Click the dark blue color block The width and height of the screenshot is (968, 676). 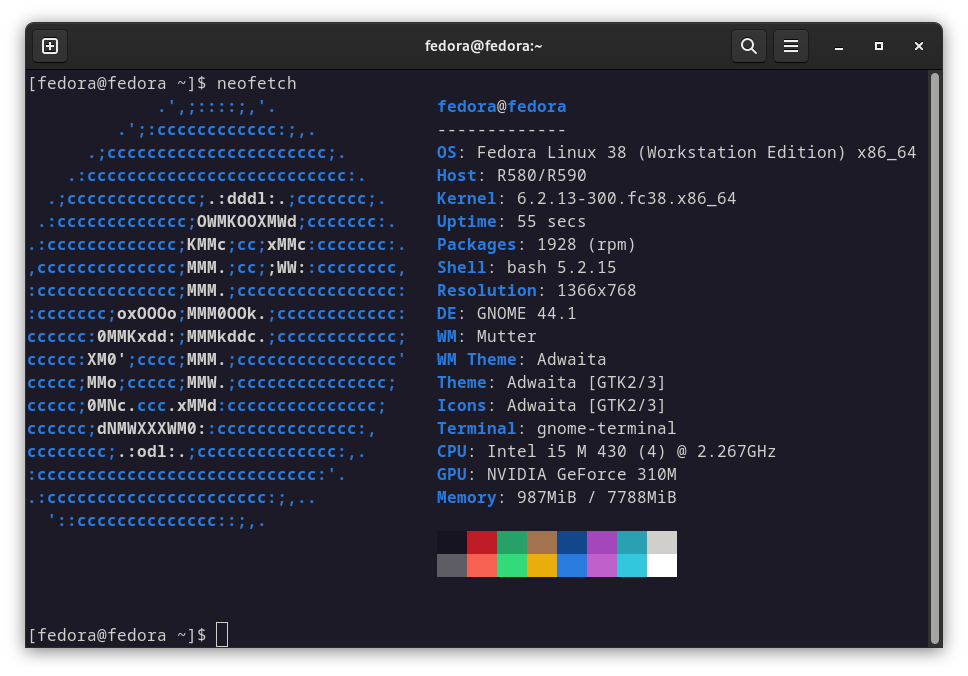pyautogui.click(x=572, y=543)
